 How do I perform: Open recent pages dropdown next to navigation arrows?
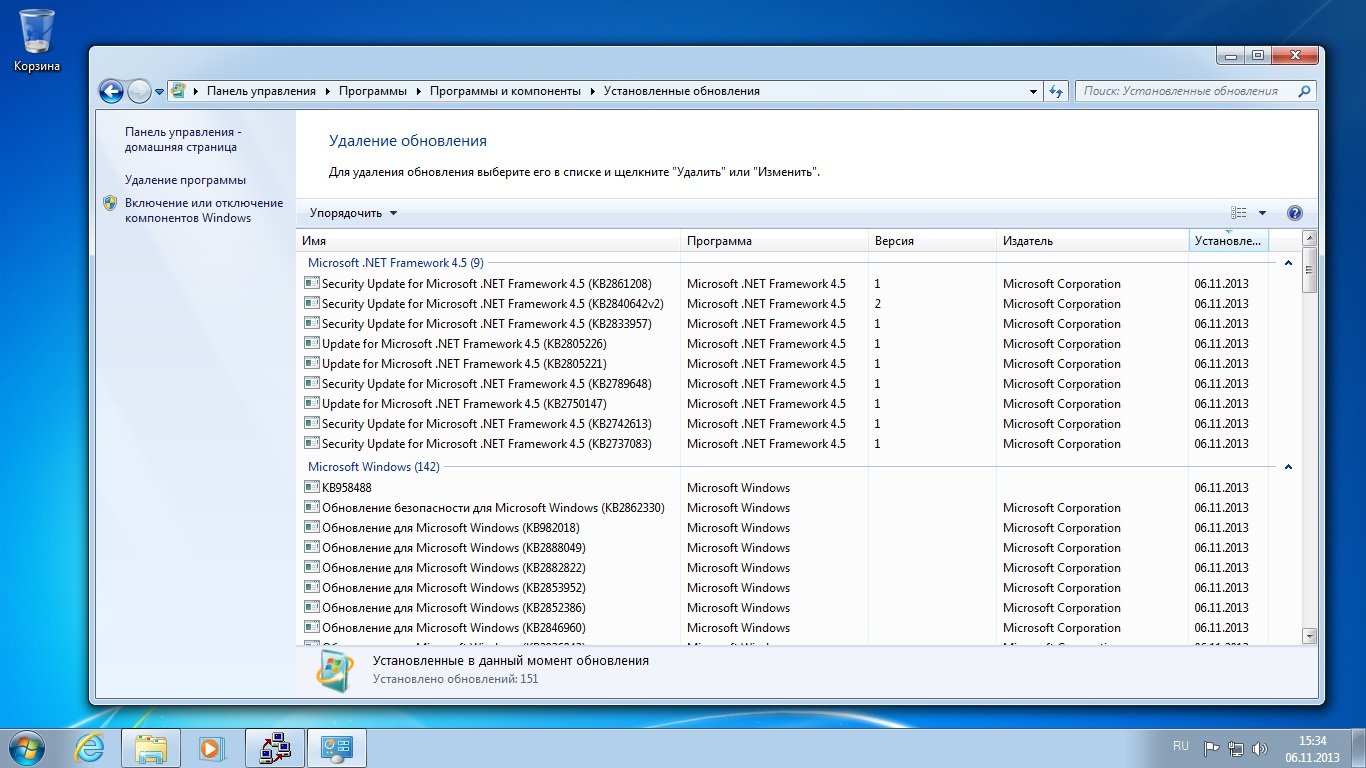[x=159, y=91]
